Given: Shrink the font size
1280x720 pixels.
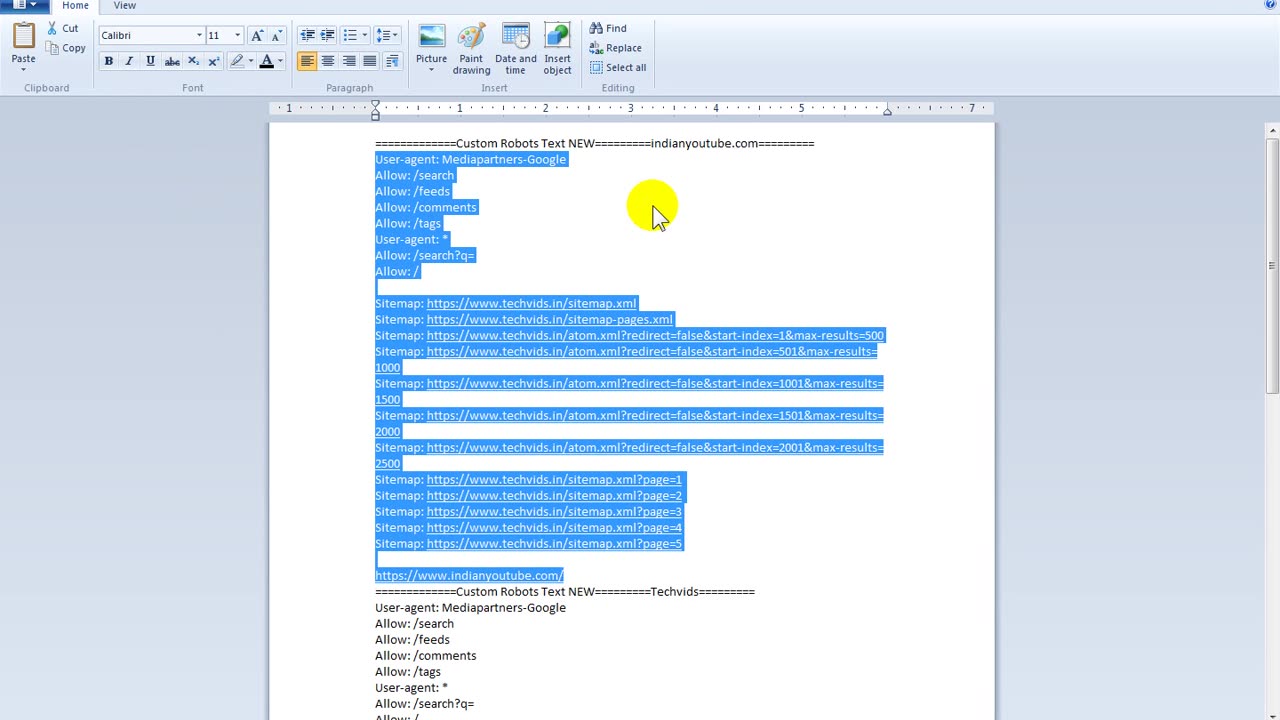Looking at the screenshot, I should coord(276,35).
